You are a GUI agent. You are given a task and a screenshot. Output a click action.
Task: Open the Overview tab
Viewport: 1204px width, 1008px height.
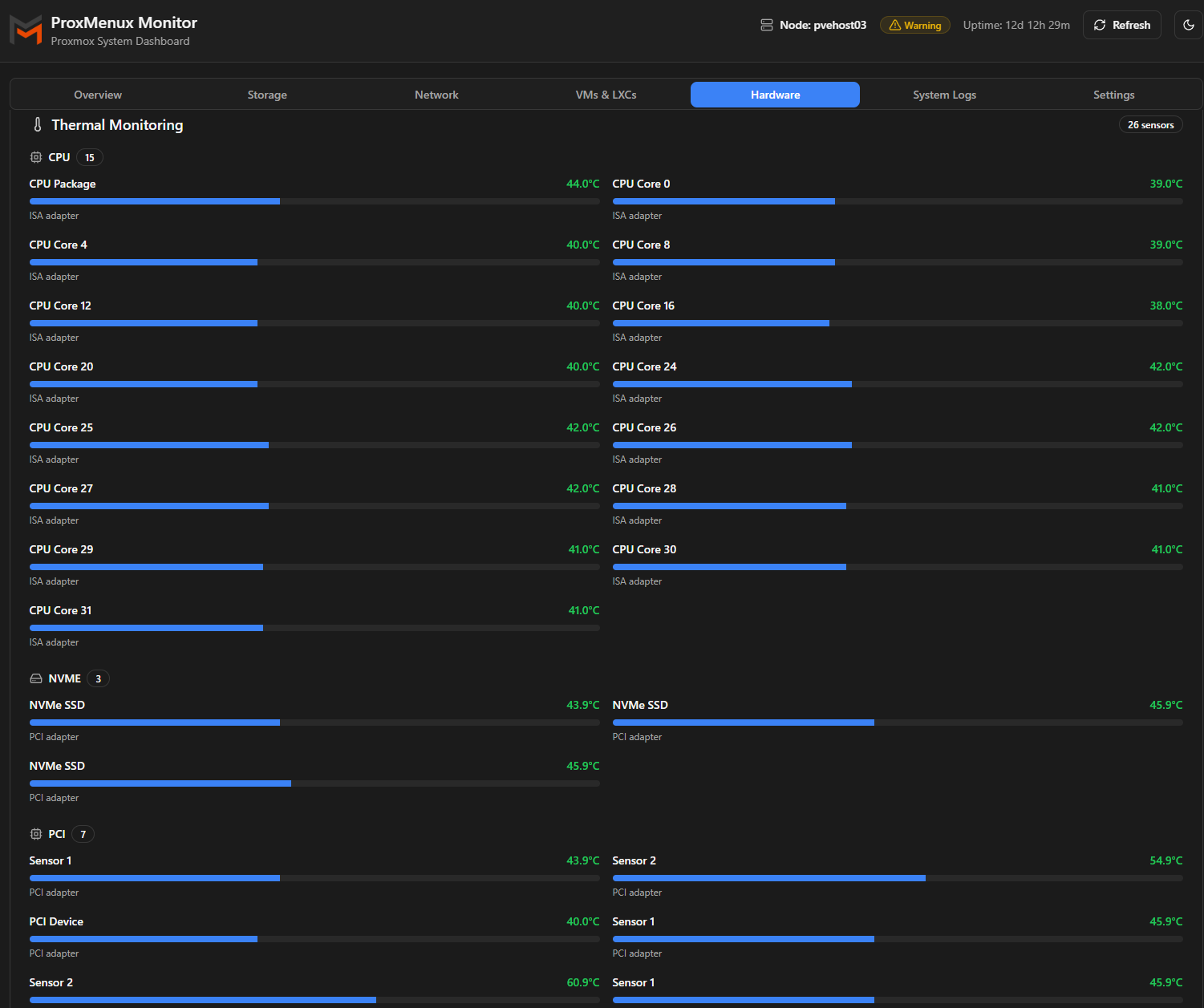98,95
